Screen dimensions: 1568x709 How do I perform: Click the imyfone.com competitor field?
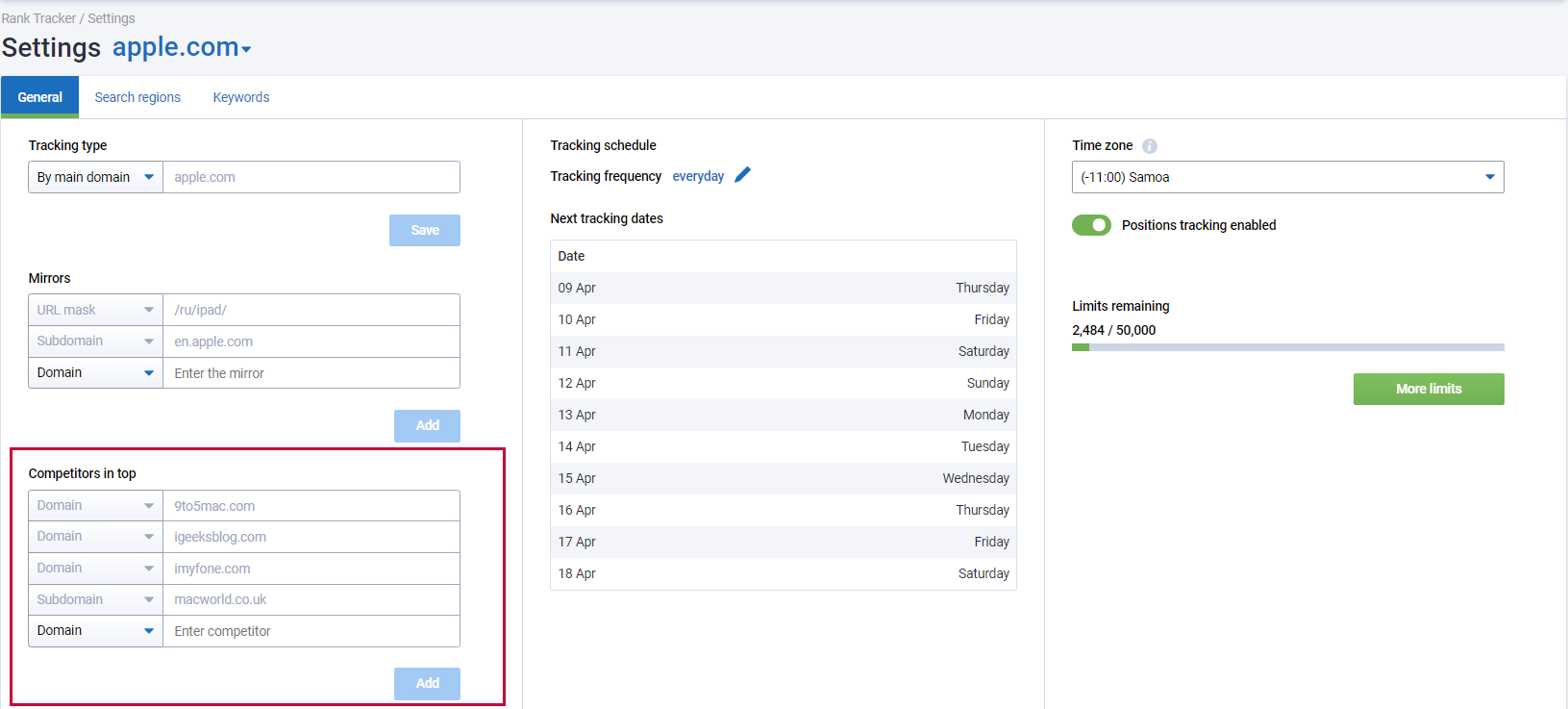coord(311,569)
